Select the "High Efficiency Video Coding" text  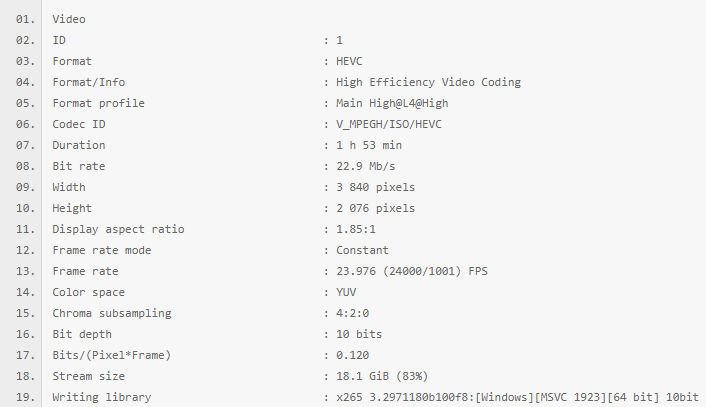428,82
